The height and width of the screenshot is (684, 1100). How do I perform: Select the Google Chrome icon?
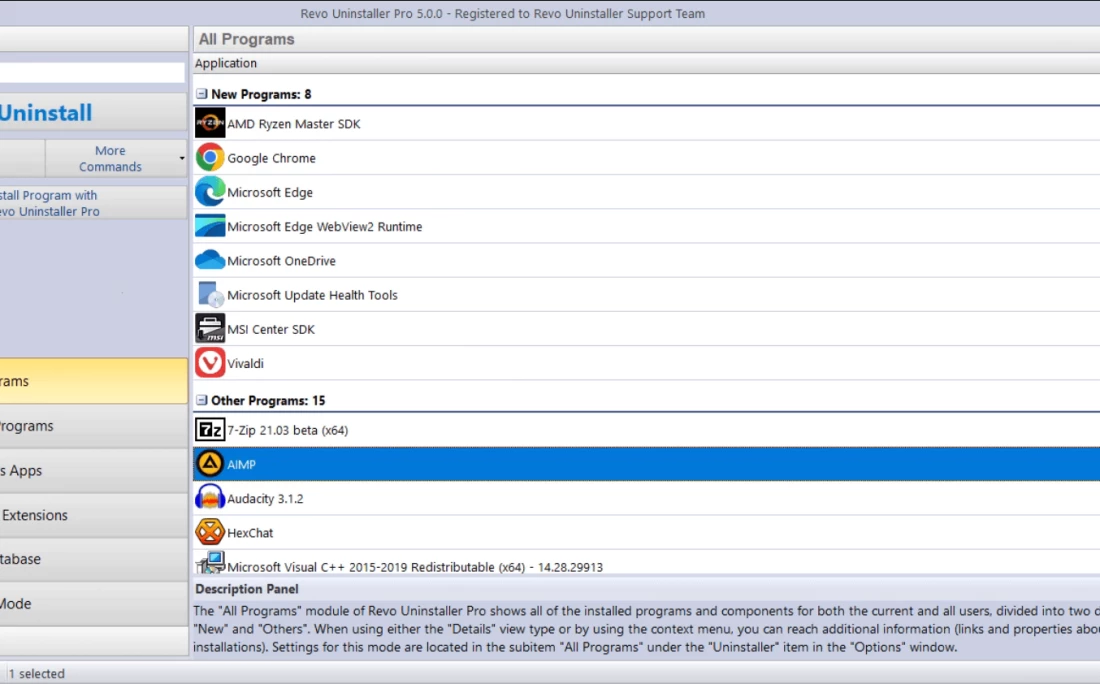coord(210,158)
